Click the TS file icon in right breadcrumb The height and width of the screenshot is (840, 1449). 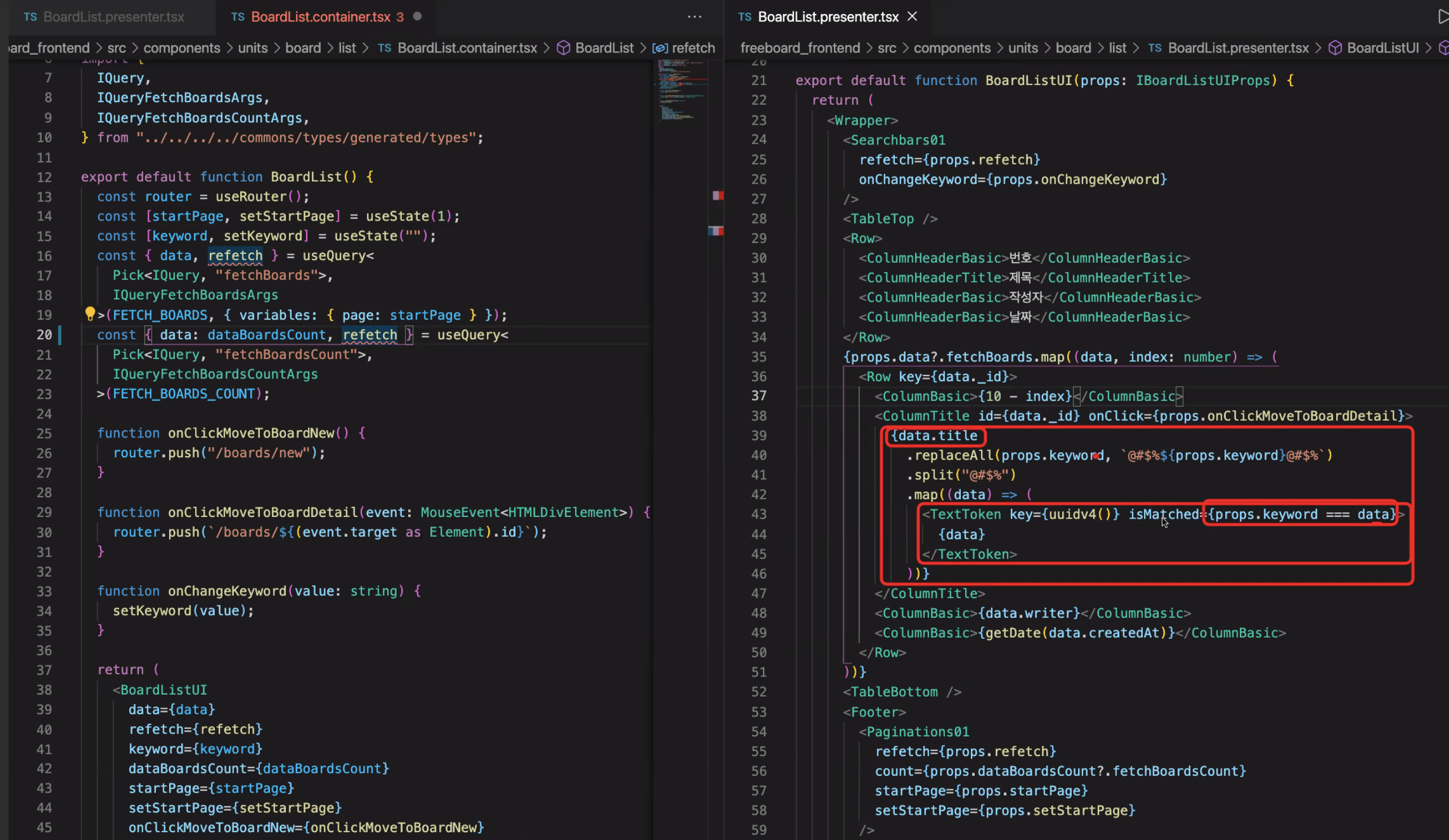click(1155, 48)
